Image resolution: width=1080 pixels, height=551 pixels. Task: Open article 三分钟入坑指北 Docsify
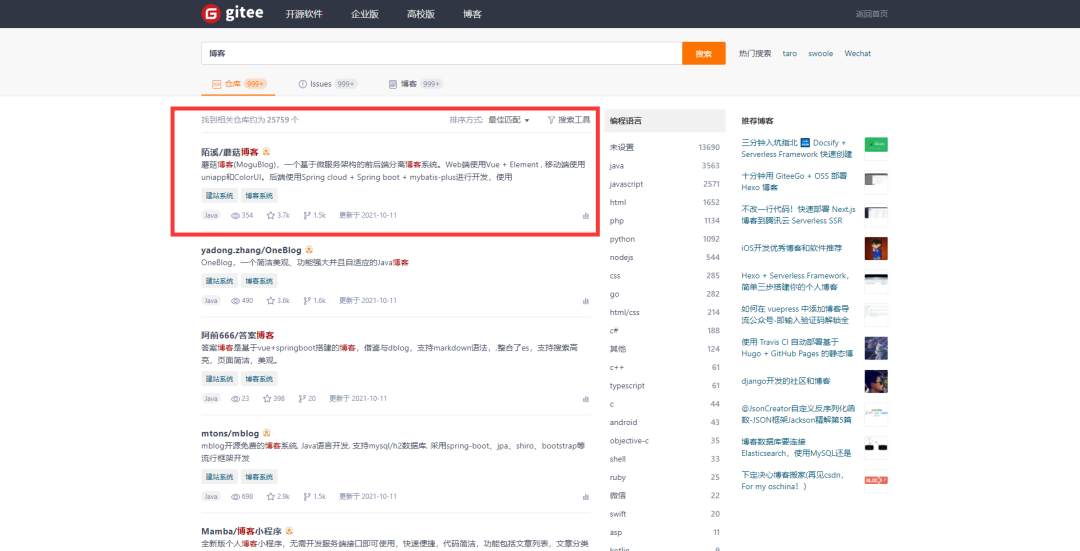click(797, 148)
